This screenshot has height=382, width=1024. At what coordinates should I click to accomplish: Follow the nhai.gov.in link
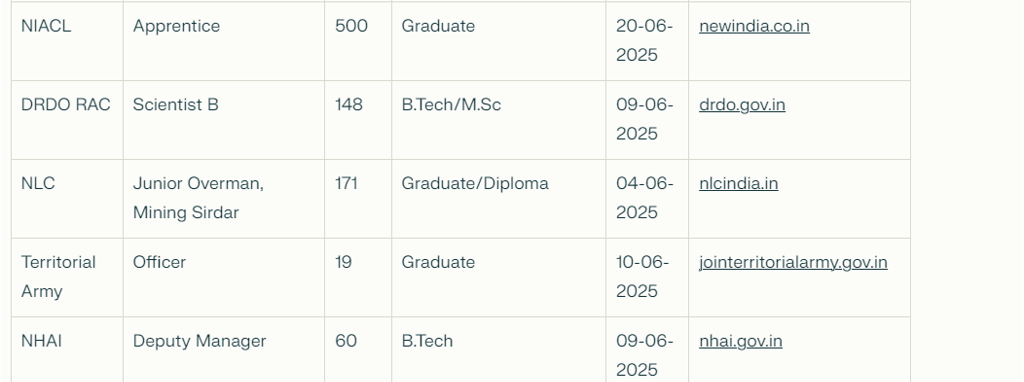pos(741,342)
